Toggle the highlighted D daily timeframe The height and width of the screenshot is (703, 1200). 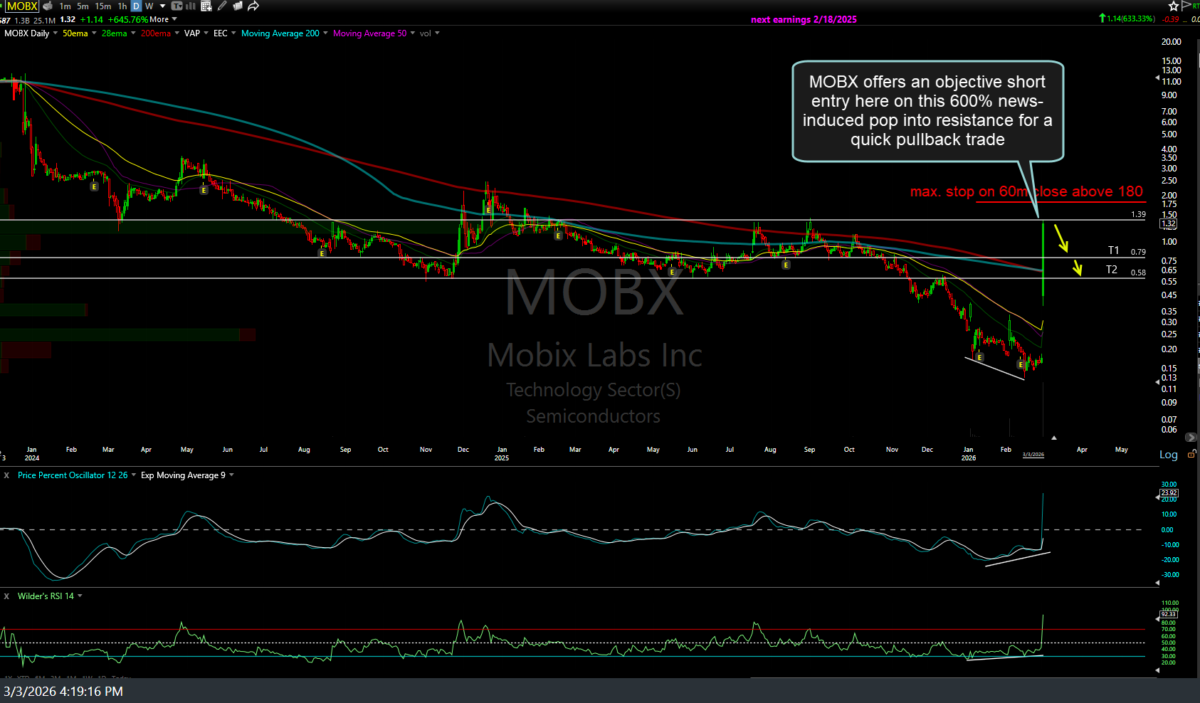coord(135,6)
